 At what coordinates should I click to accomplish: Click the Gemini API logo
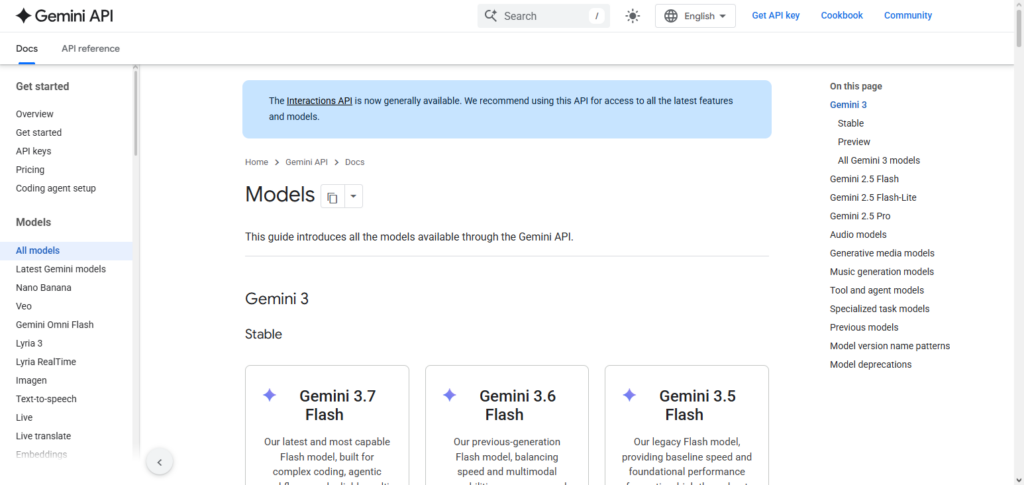point(63,16)
